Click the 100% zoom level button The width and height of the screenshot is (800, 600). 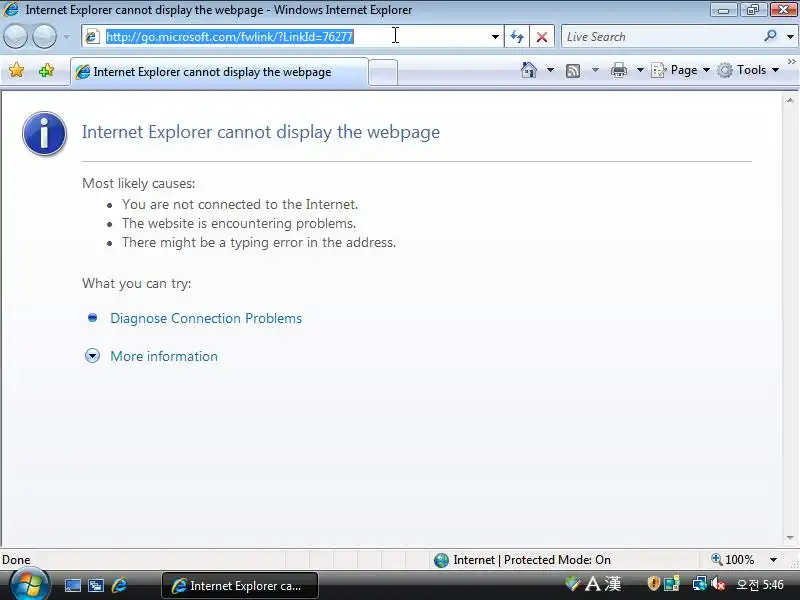click(x=733, y=560)
